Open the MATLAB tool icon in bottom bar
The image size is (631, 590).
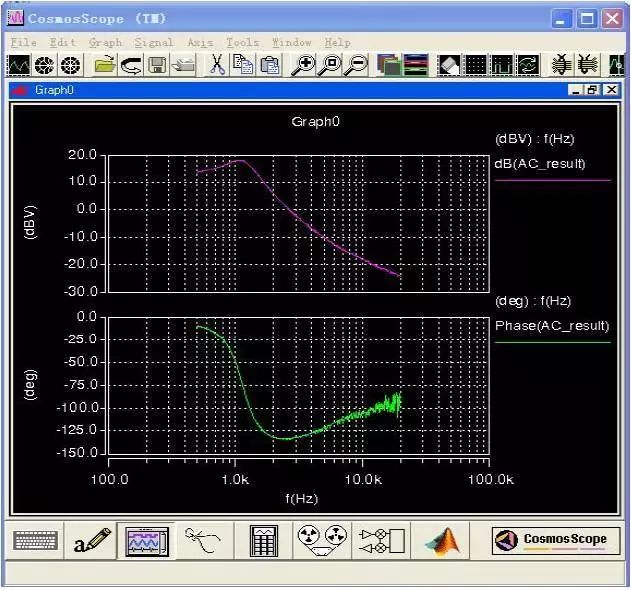pyautogui.click(x=442, y=540)
